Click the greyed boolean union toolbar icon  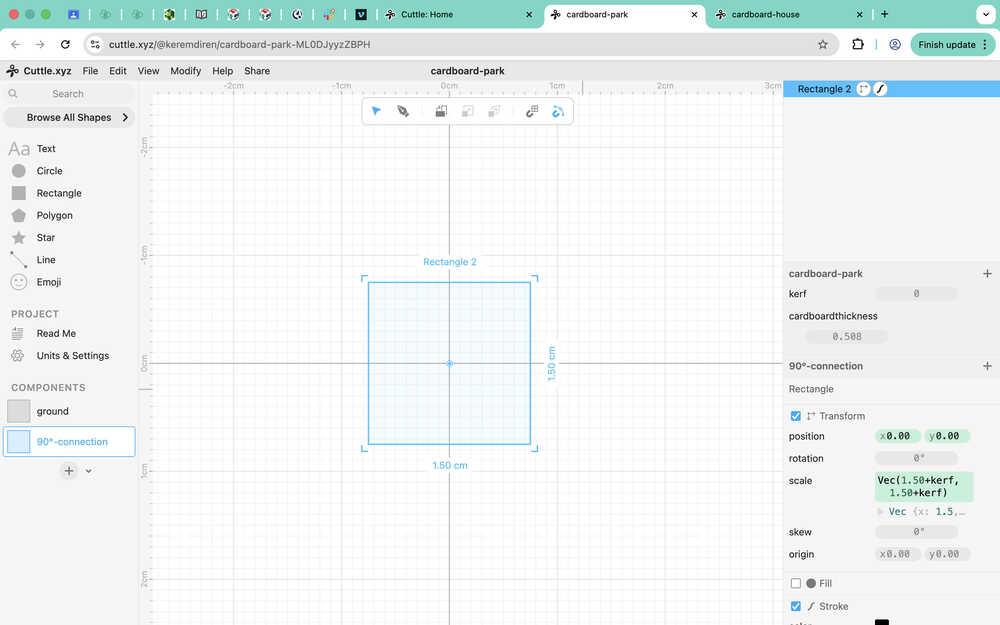(467, 111)
